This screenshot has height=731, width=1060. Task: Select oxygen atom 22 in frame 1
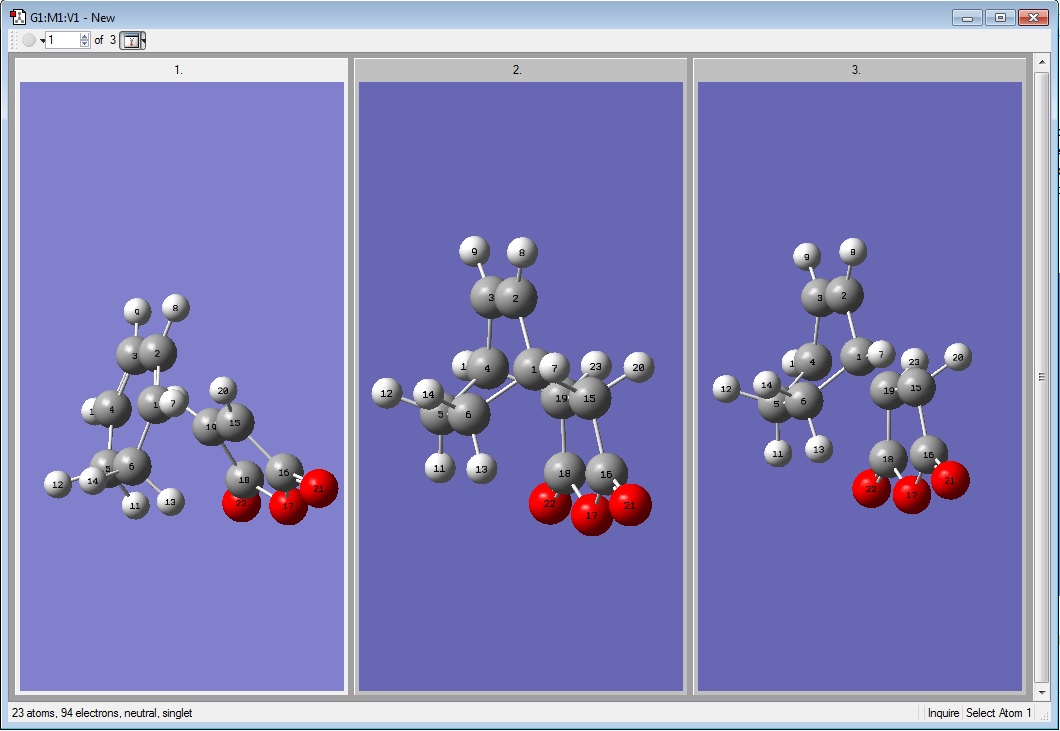[241, 503]
